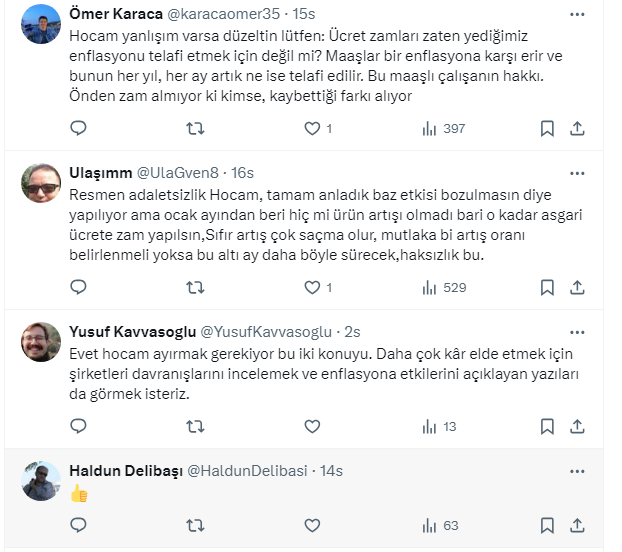
Task: Share Haldun Delibaşı's tweet
Action: 577,525
